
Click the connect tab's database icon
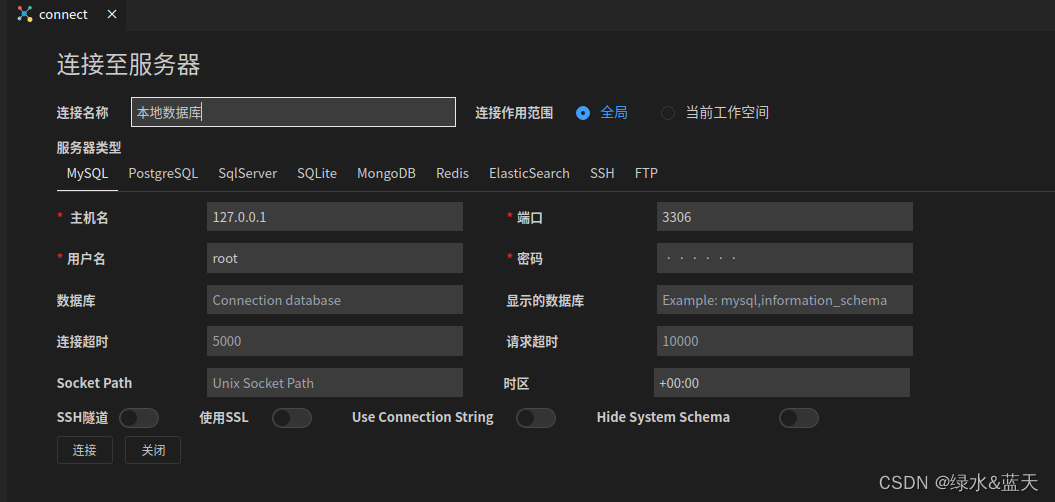click(24, 13)
